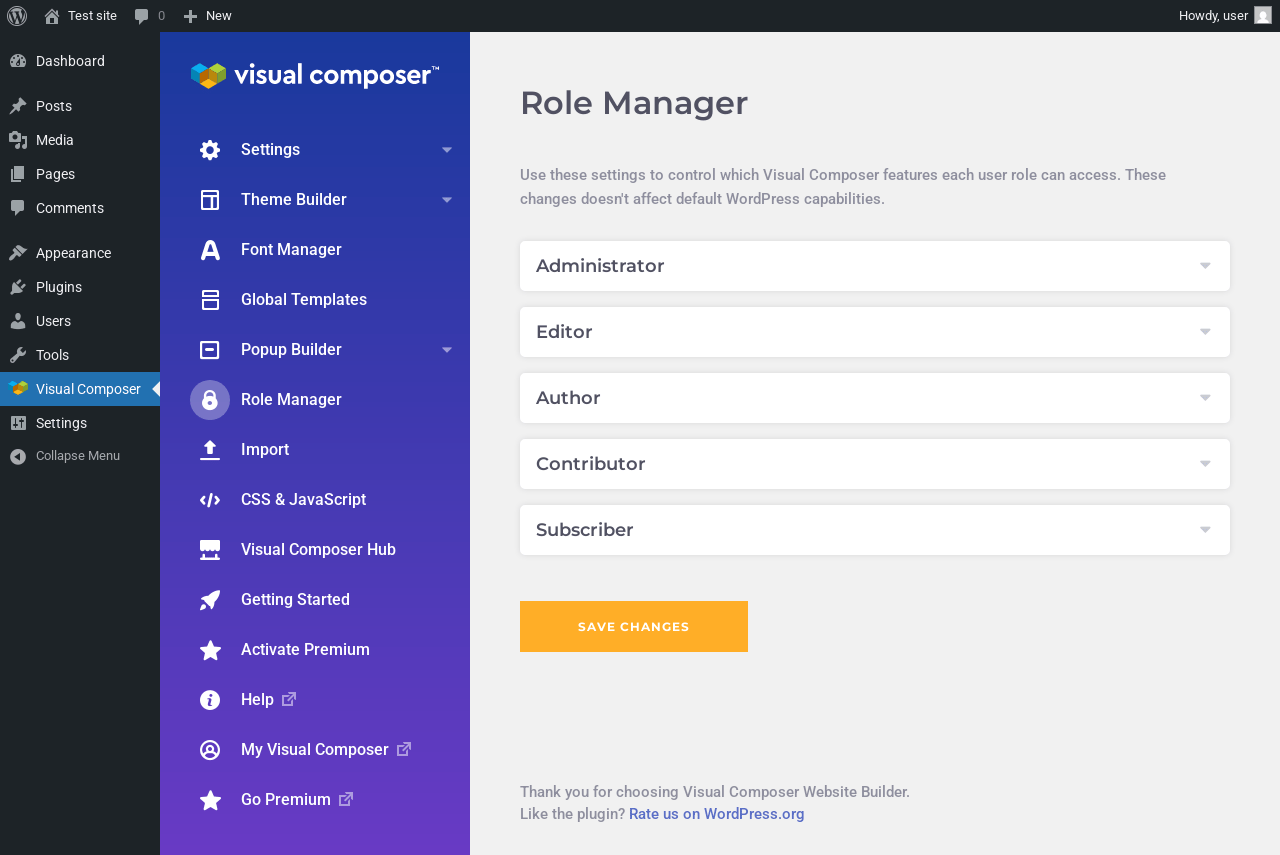Open the Getting Started menu entry
Image resolution: width=1280 pixels, height=855 pixels.
(x=315, y=600)
